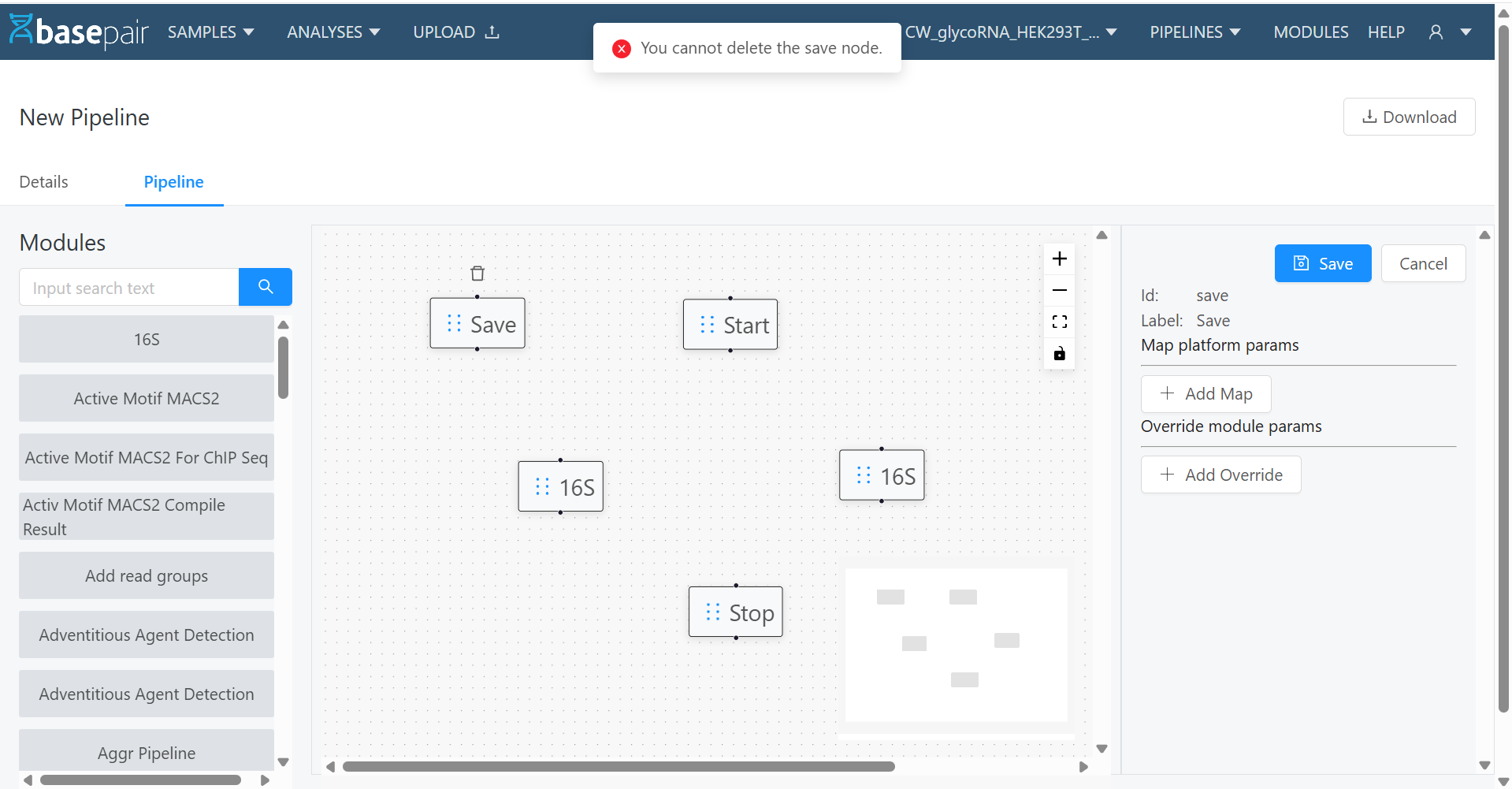1512x789 pixels.
Task: Delete the Save node using the trash icon
Action: pyautogui.click(x=477, y=273)
